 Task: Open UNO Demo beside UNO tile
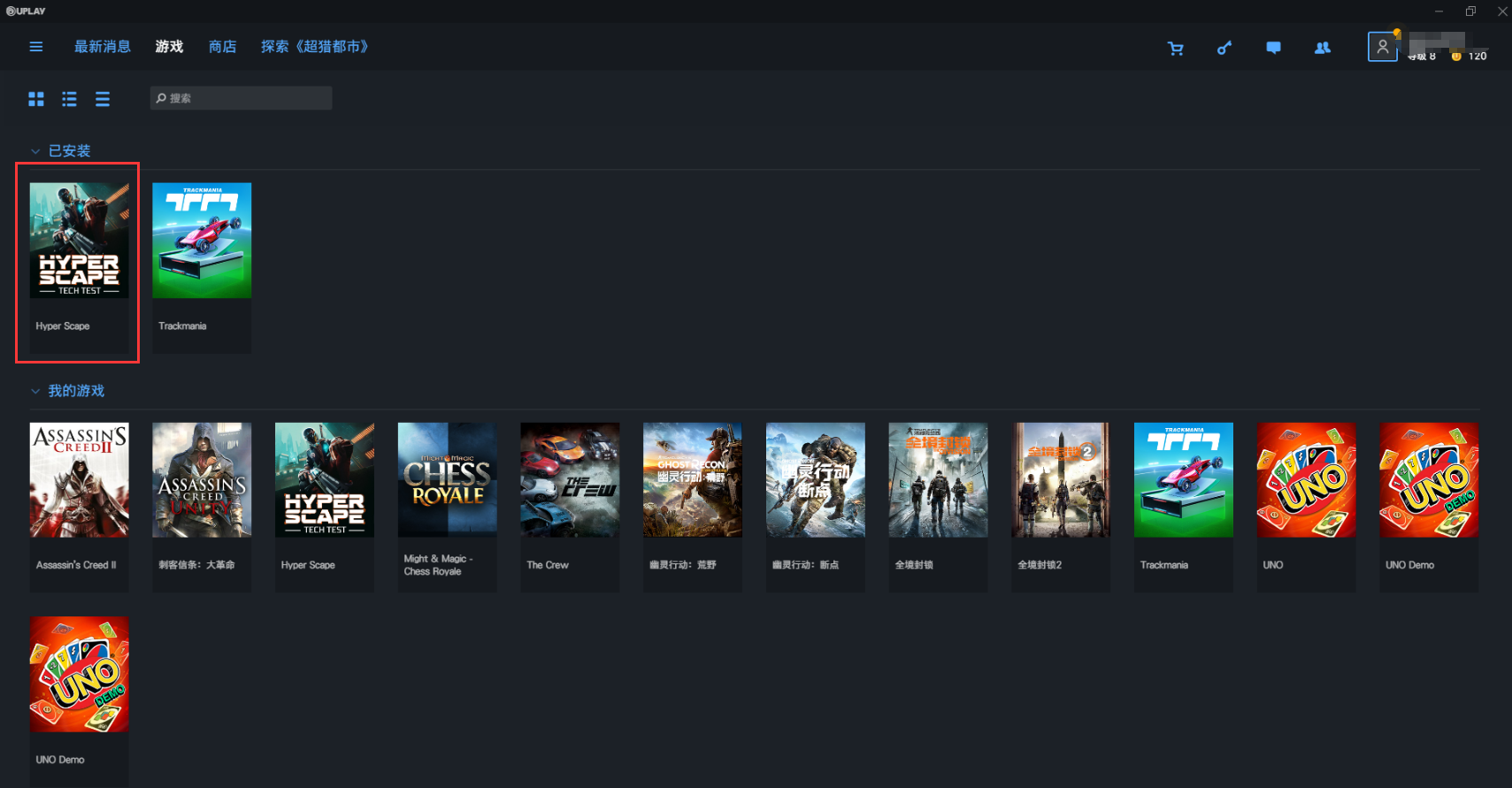1429,507
